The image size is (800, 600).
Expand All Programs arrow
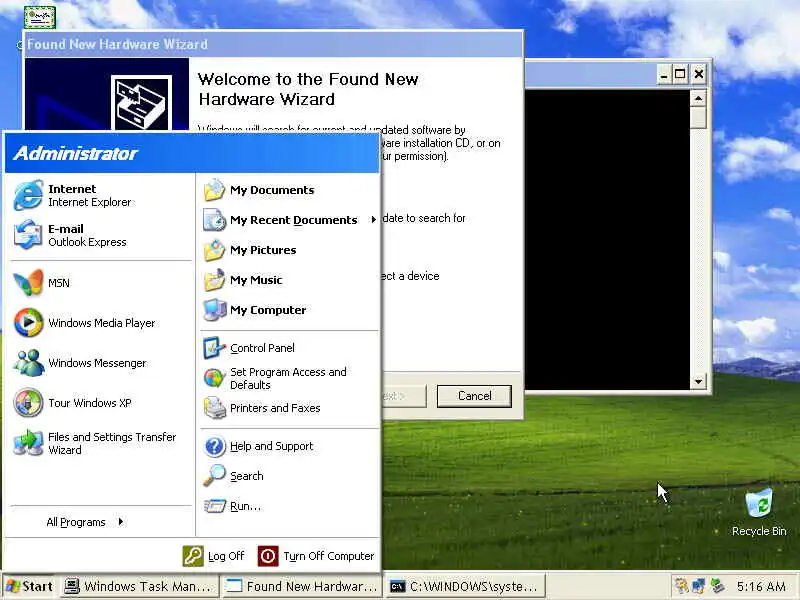[x=121, y=521]
